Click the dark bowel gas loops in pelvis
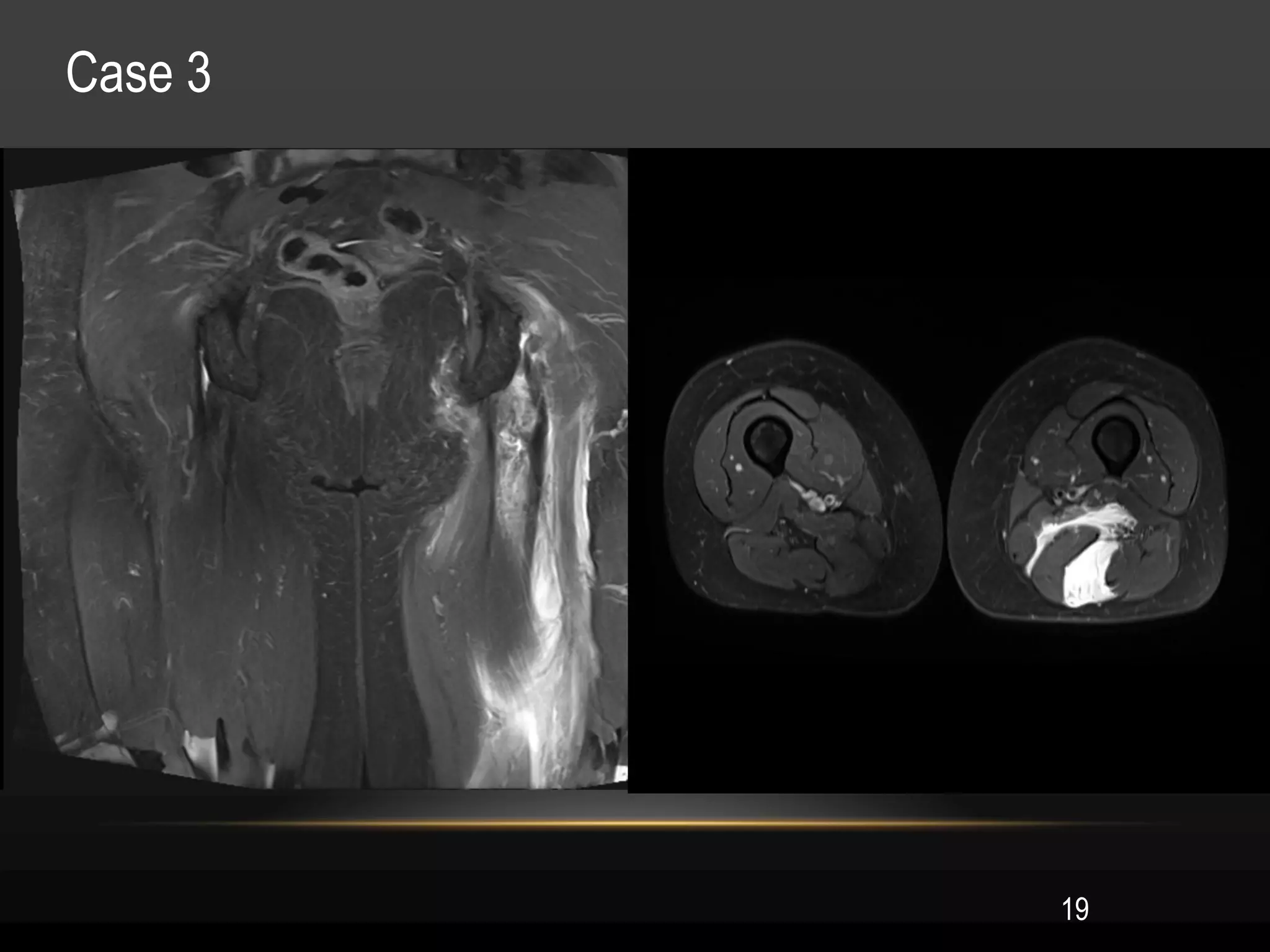 pyautogui.click(x=322, y=260)
